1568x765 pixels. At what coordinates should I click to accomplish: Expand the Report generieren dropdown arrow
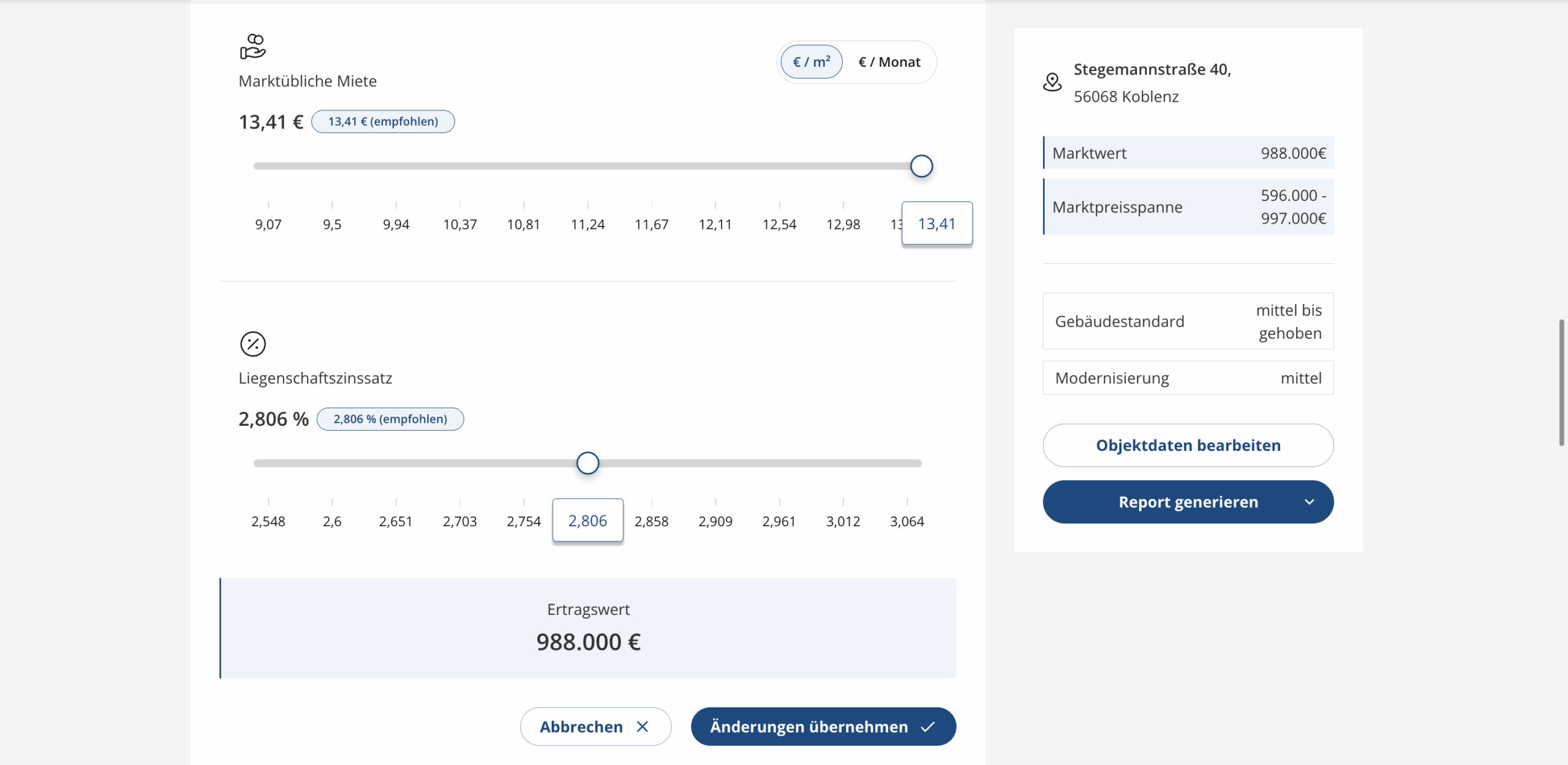click(1309, 502)
